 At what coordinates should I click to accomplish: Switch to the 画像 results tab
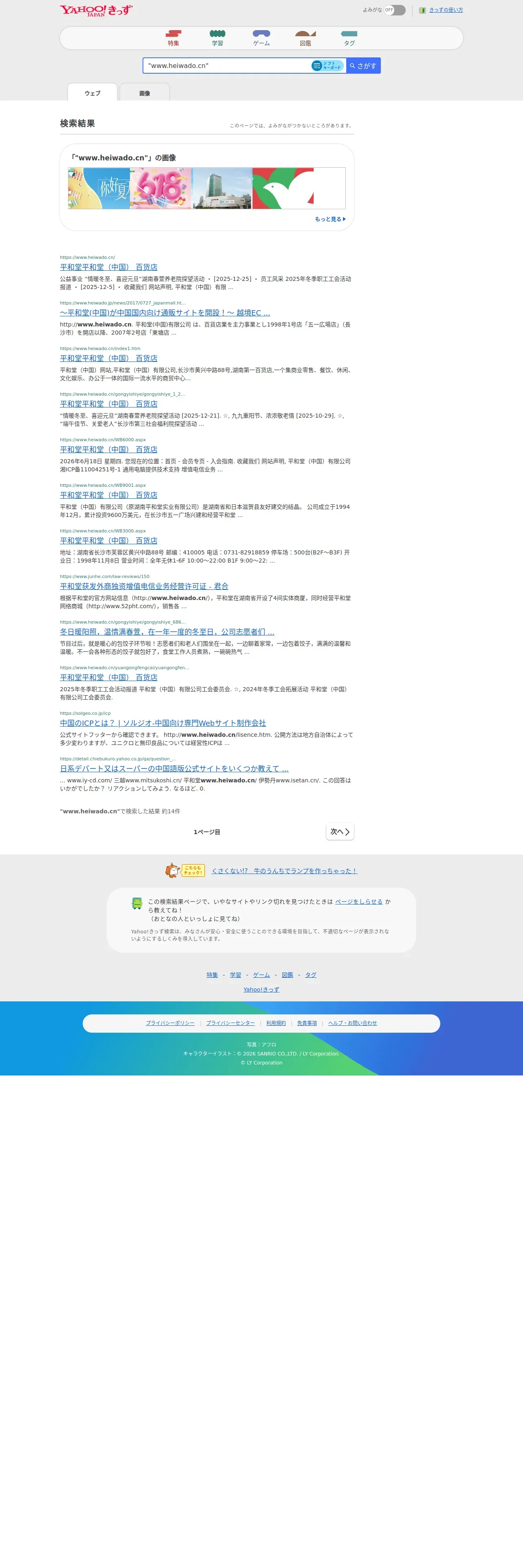tap(144, 92)
